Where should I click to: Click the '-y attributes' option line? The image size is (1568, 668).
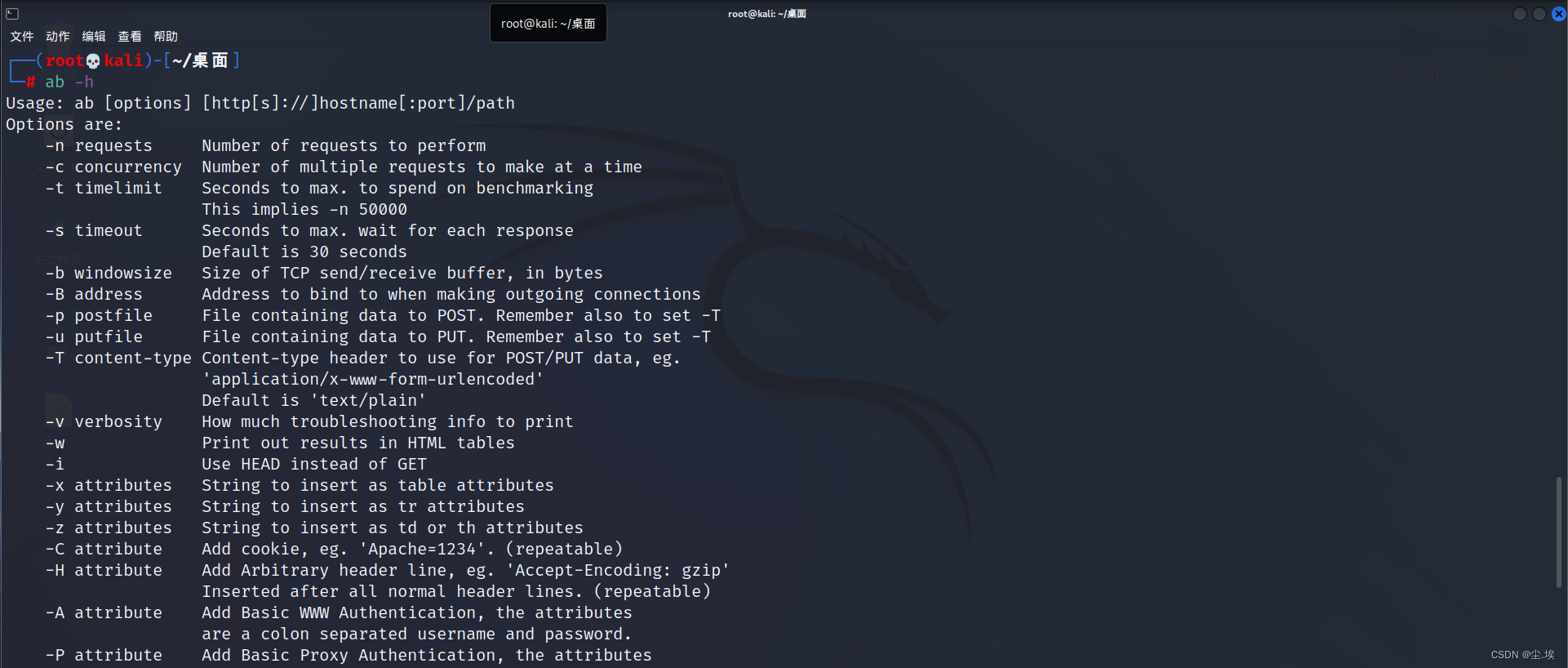tap(285, 506)
